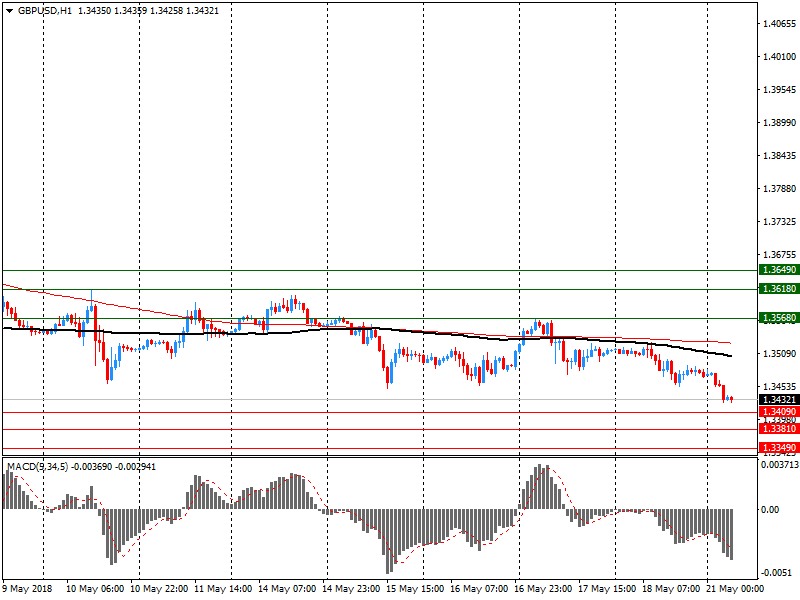
Task: Click the triangle arrow beside GBPUSD,H1
Action: coord(9,10)
